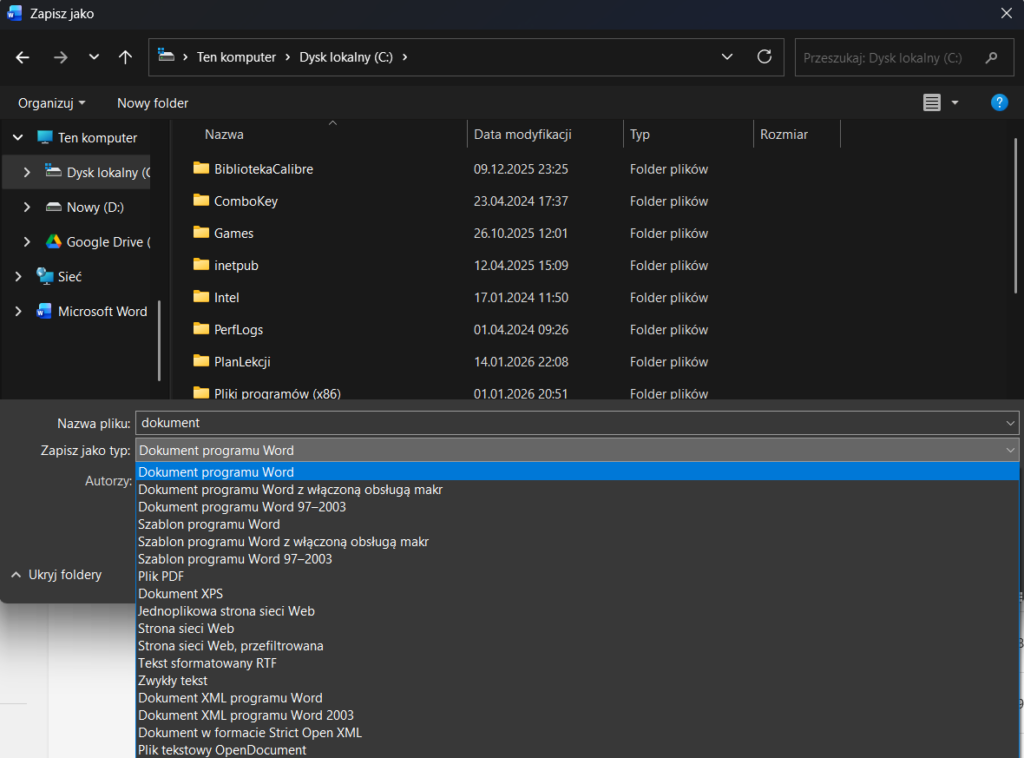The height and width of the screenshot is (758, 1024).
Task: Choose Plik PDF from type list
Action: (161, 576)
